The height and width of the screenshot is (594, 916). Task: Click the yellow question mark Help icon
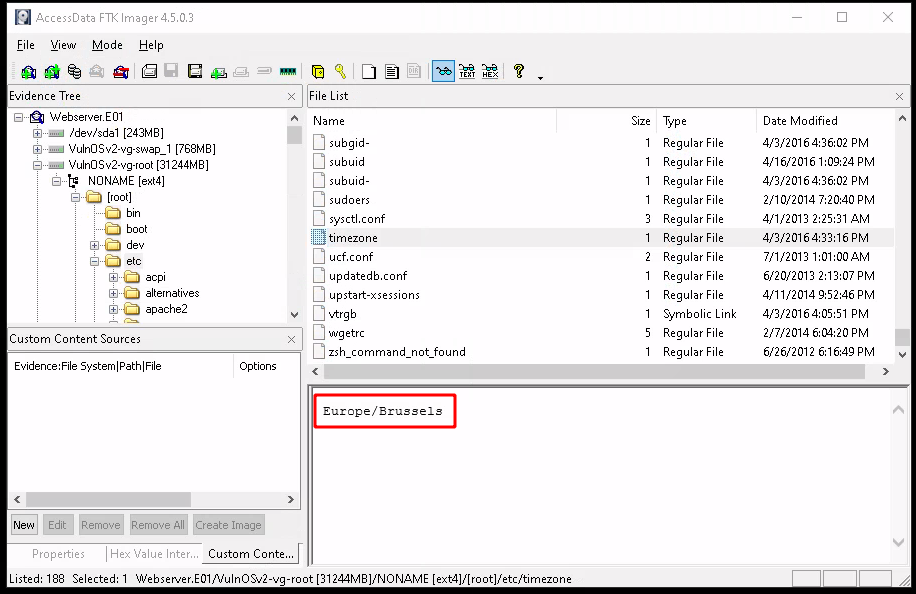coord(519,71)
